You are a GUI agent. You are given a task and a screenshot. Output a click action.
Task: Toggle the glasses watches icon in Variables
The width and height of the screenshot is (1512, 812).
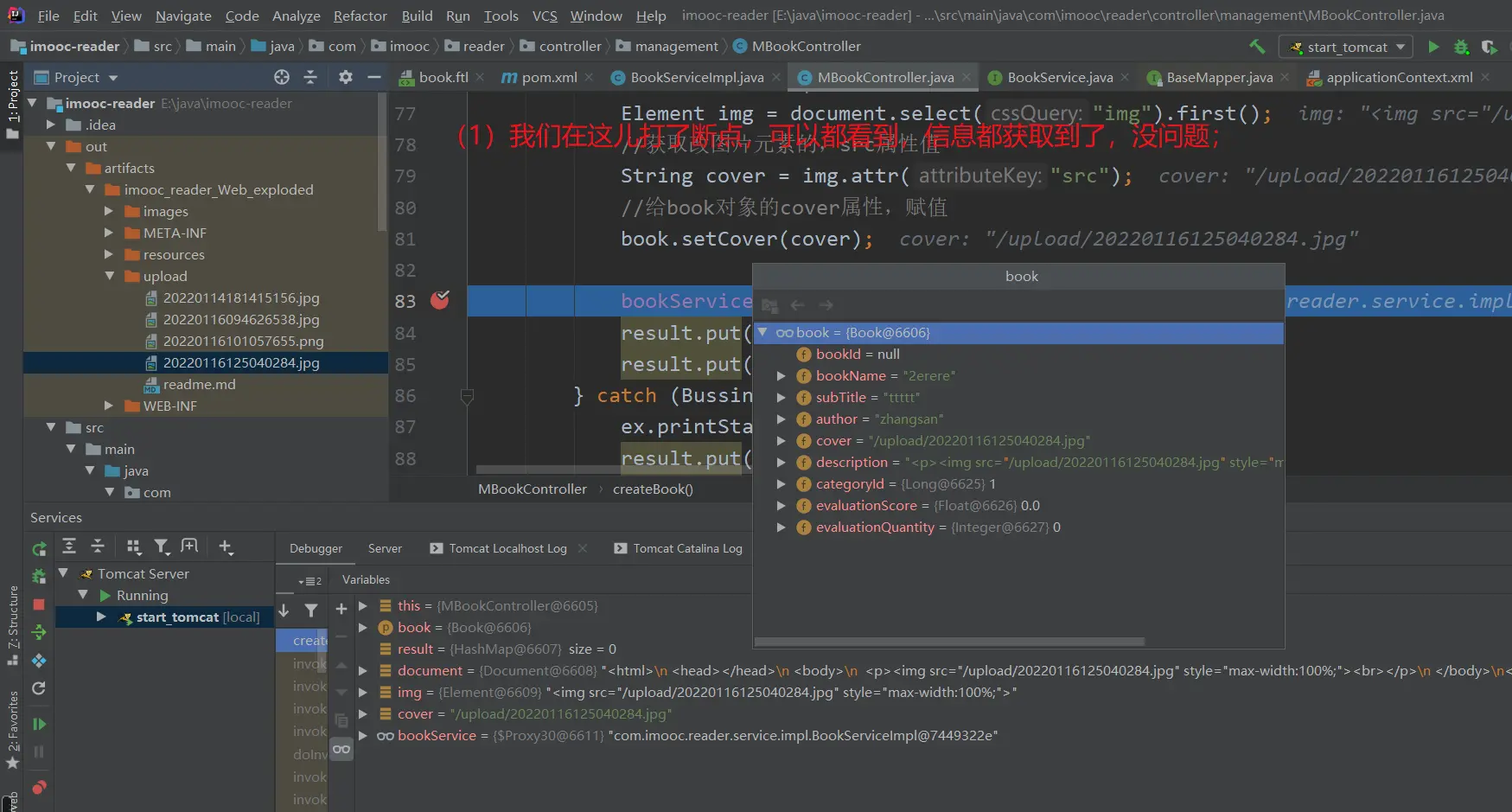(341, 749)
